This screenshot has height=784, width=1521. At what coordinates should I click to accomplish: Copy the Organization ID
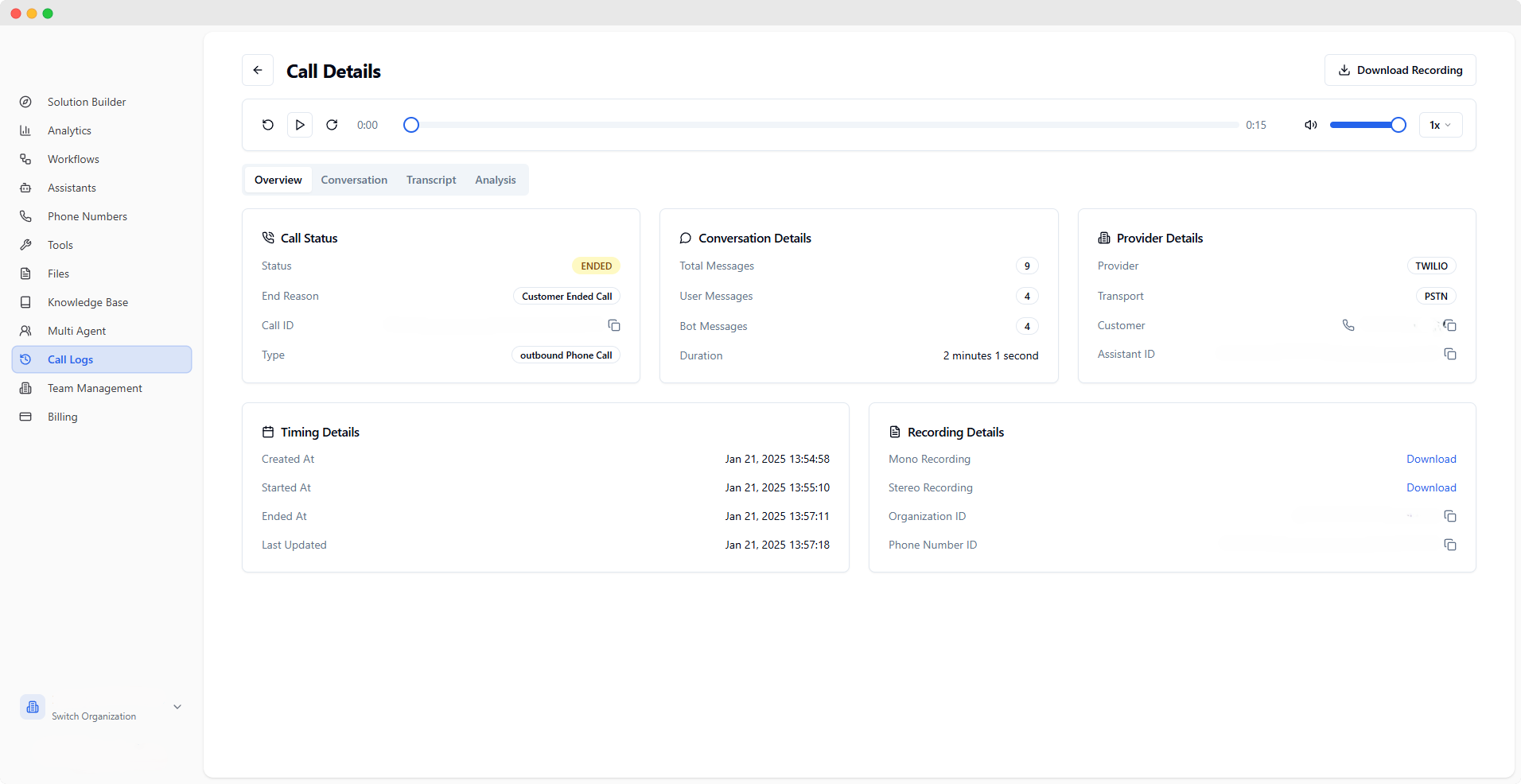1449,516
